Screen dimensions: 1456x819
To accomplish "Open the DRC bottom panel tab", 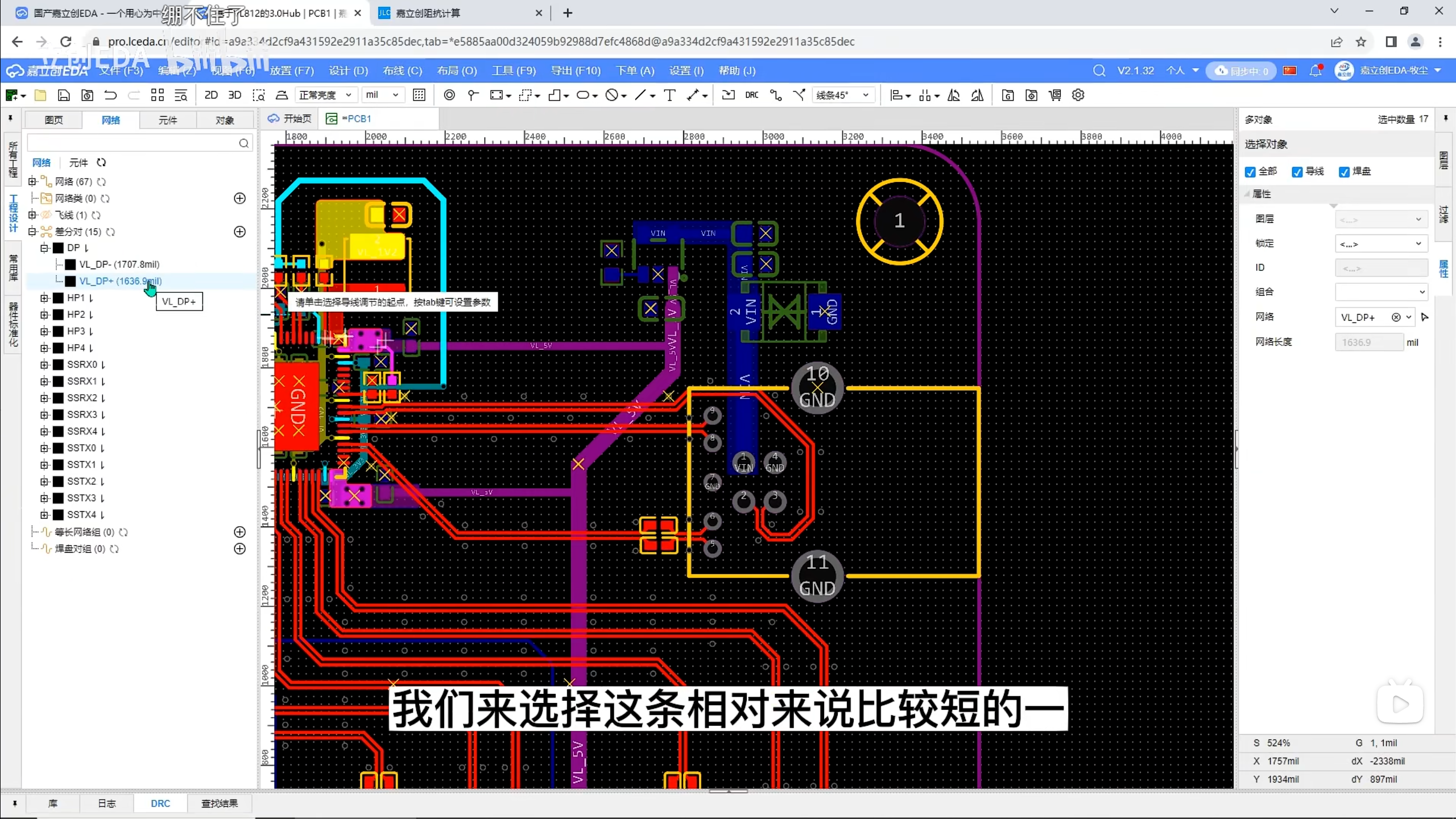I will pyautogui.click(x=160, y=803).
